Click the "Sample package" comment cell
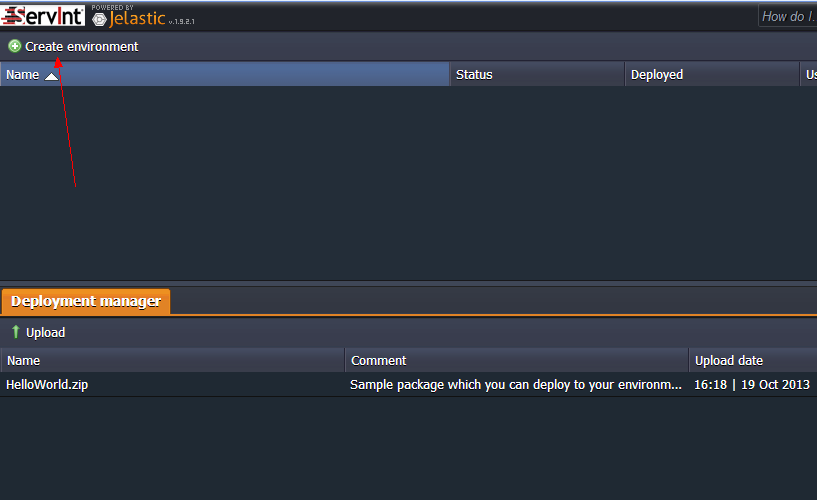The height and width of the screenshot is (500, 817). (516, 385)
